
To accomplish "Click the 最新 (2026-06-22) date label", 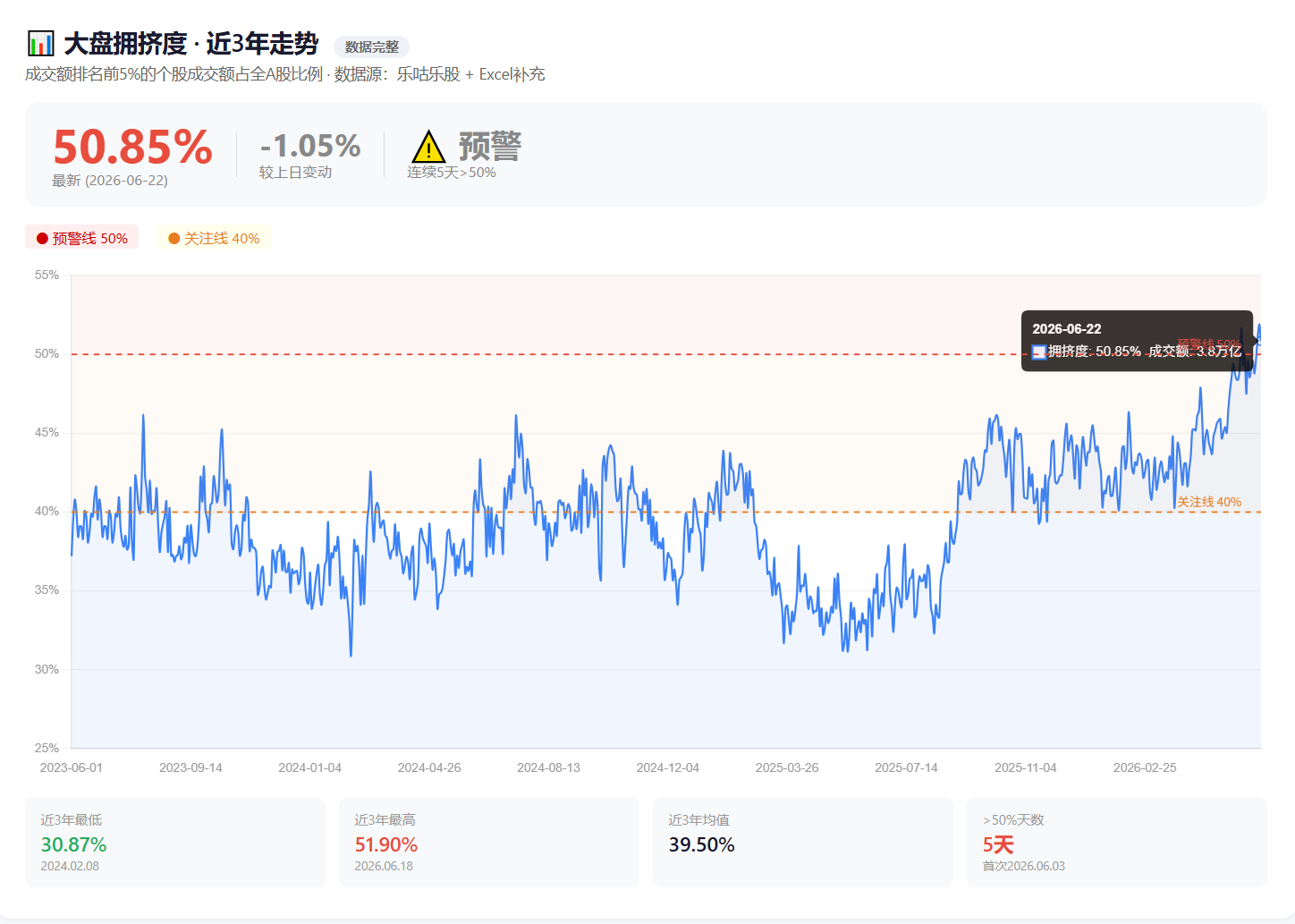I will tap(110, 181).
